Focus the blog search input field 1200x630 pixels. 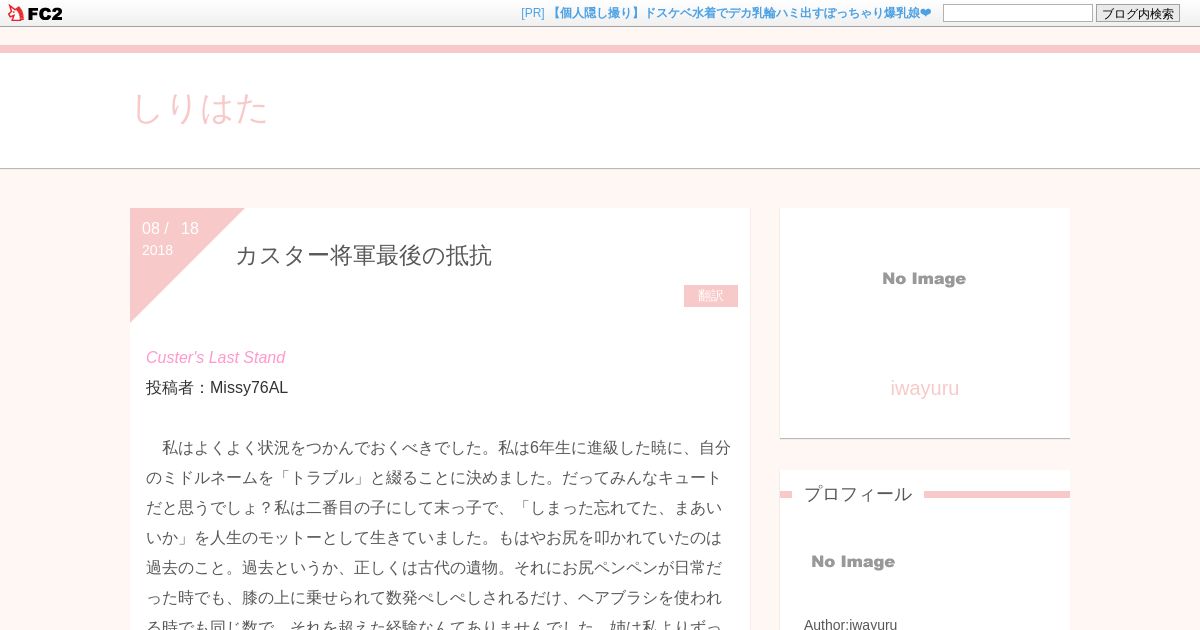point(1017,13)
